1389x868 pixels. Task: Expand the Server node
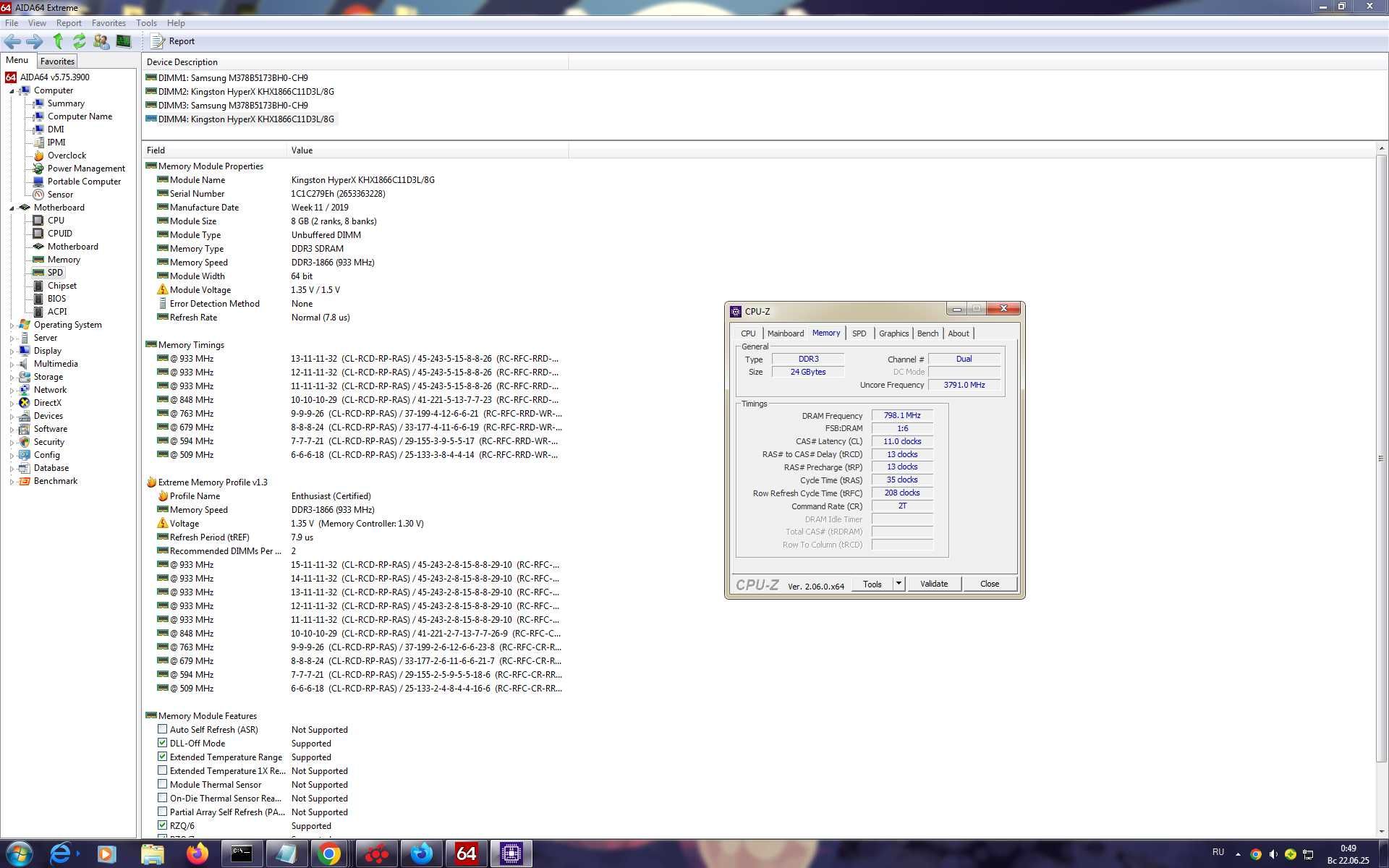coord(12,339)
